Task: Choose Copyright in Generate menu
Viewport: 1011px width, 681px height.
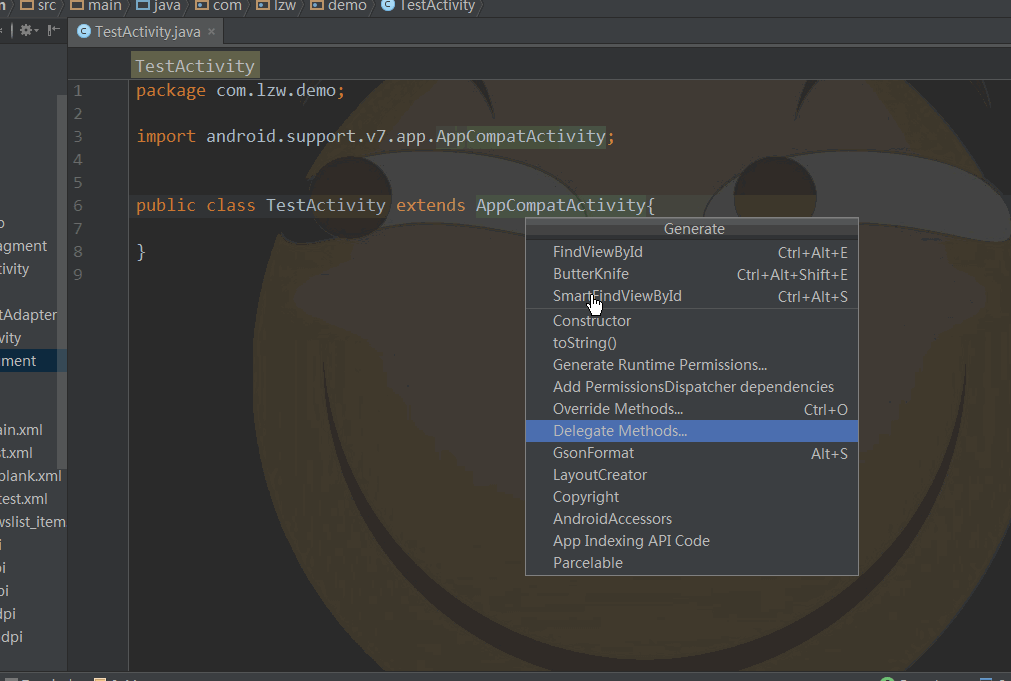Action: (x=692, y=497)
